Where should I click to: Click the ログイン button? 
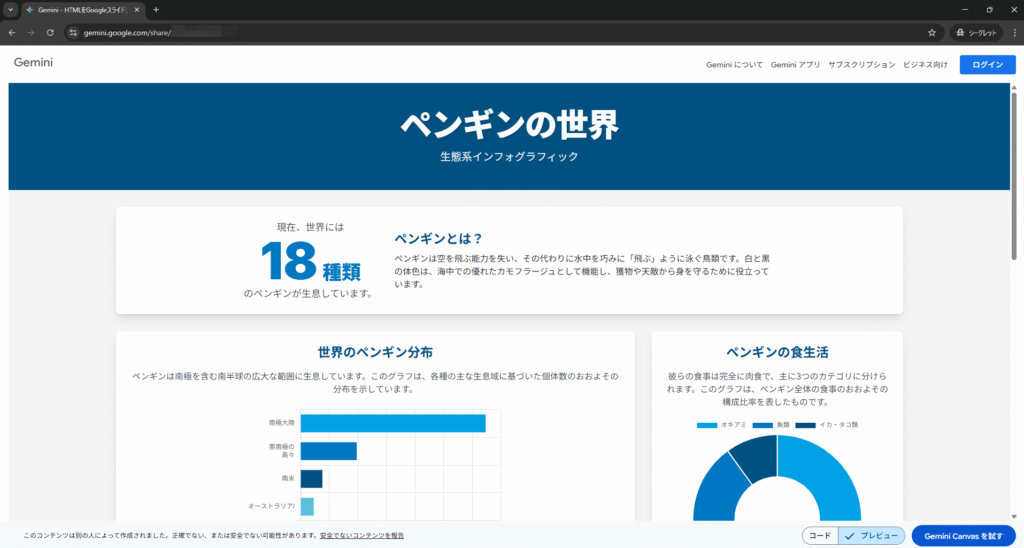point(987,64)
